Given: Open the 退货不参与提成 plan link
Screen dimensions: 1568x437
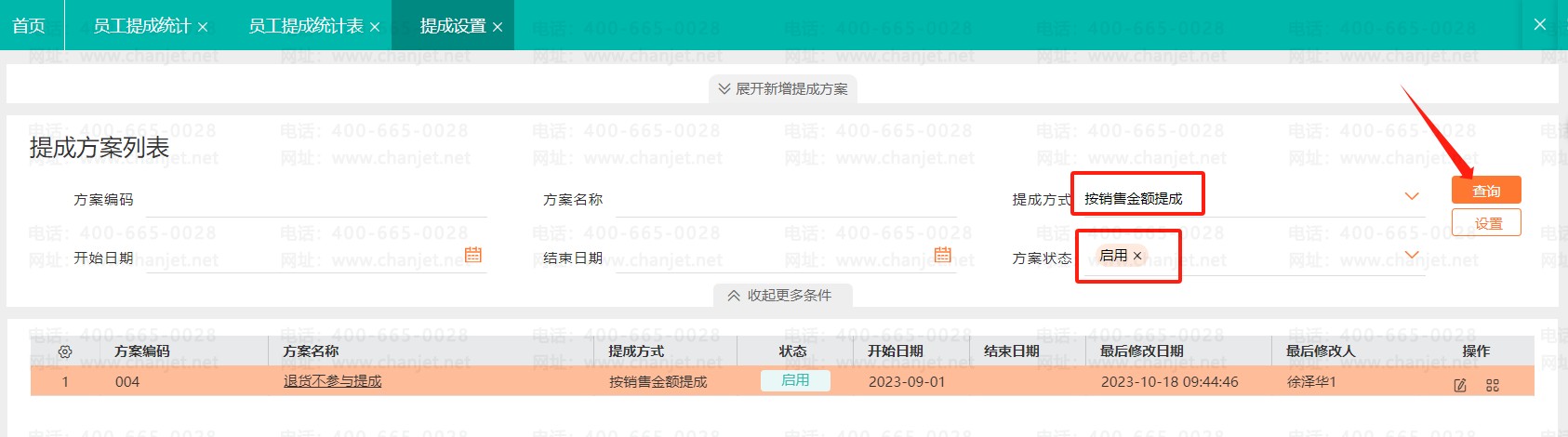Looking at the screenshot, I should point(332,381).
